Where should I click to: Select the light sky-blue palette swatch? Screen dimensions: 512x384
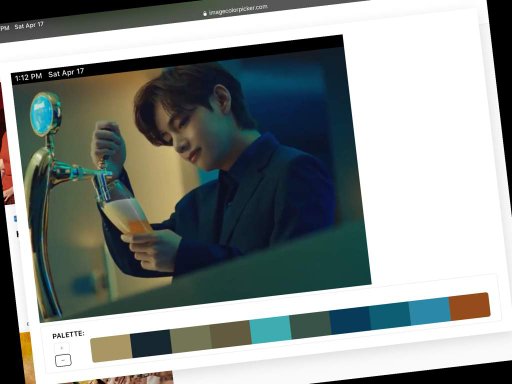[430, 311]
